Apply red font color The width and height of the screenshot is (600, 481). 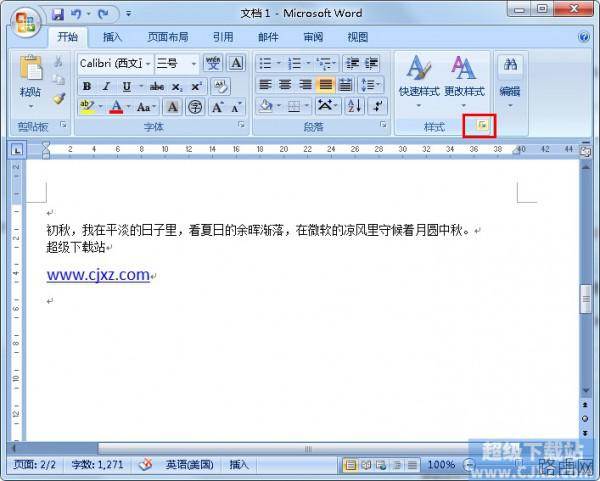(116, 107)
